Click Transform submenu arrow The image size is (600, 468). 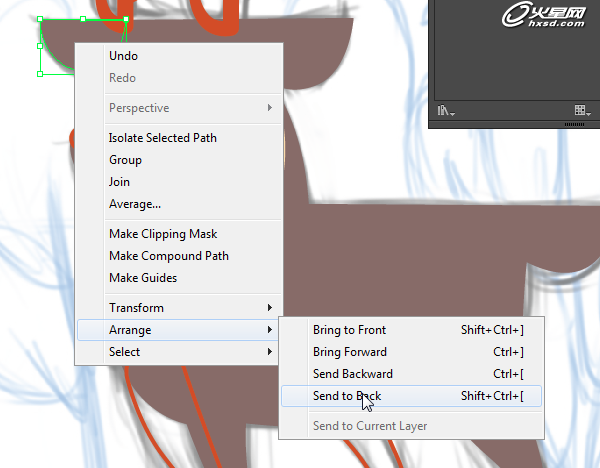coord(270,308)
